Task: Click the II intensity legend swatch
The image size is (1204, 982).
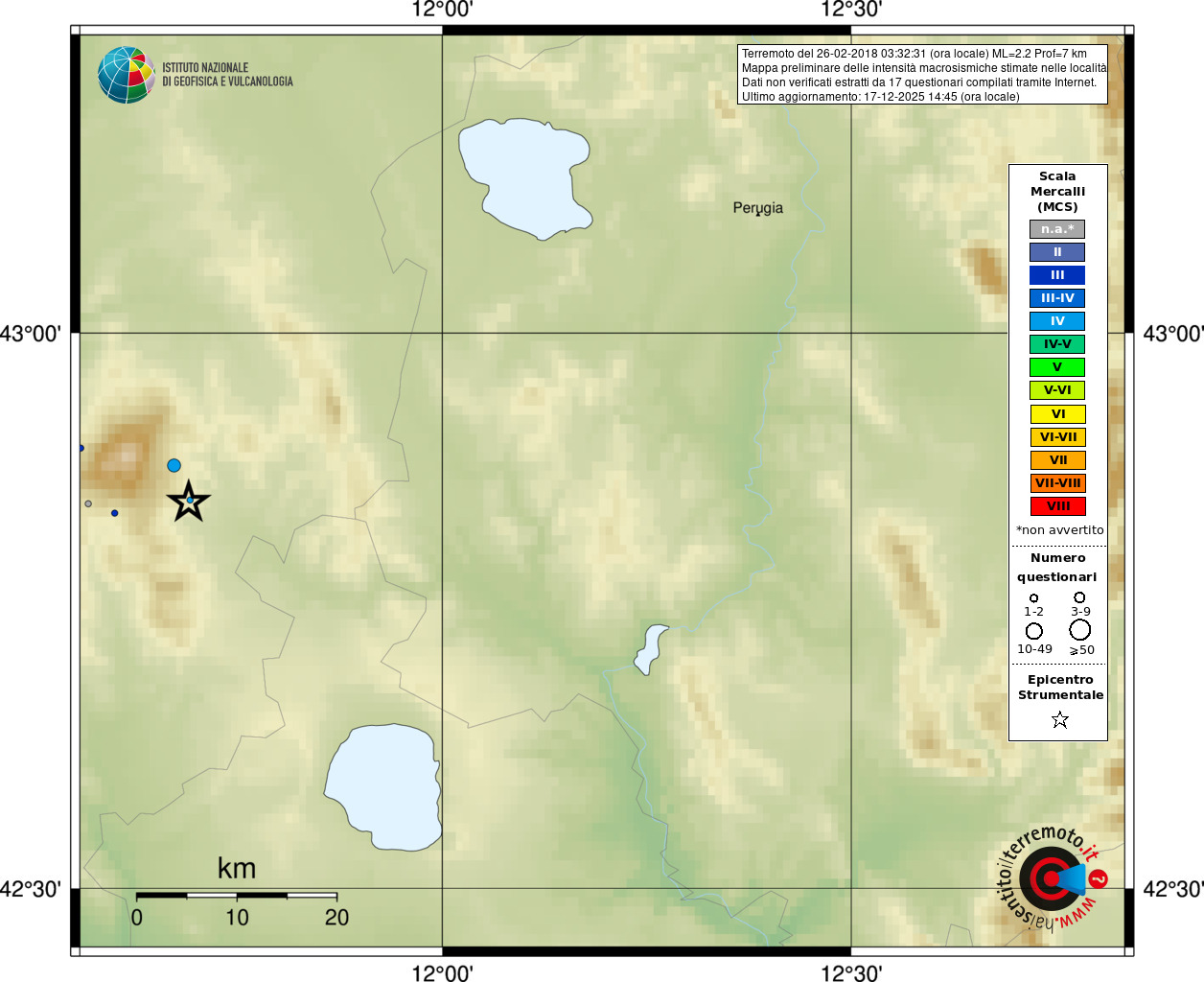Action: pyautogui.click(x=1057, y=252)
